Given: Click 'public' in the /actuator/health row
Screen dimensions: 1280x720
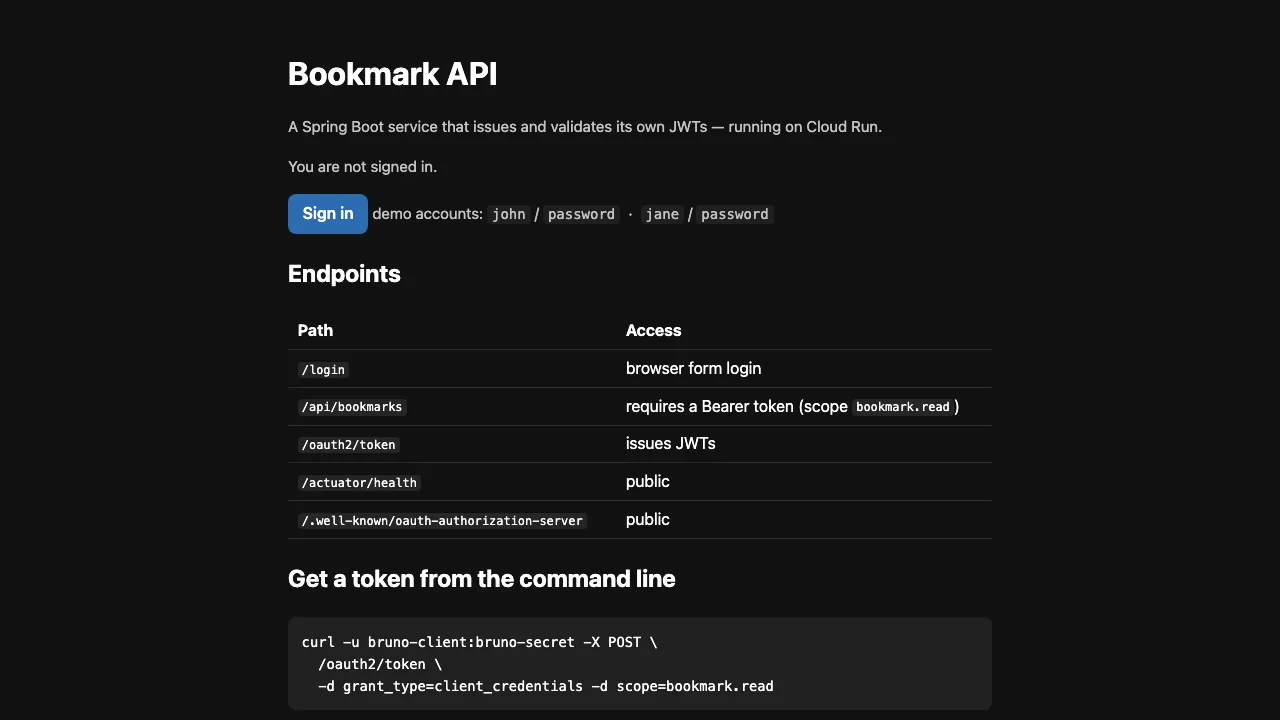Looking at the screenshot, I should pyautogui.click(x=647, y=481).
